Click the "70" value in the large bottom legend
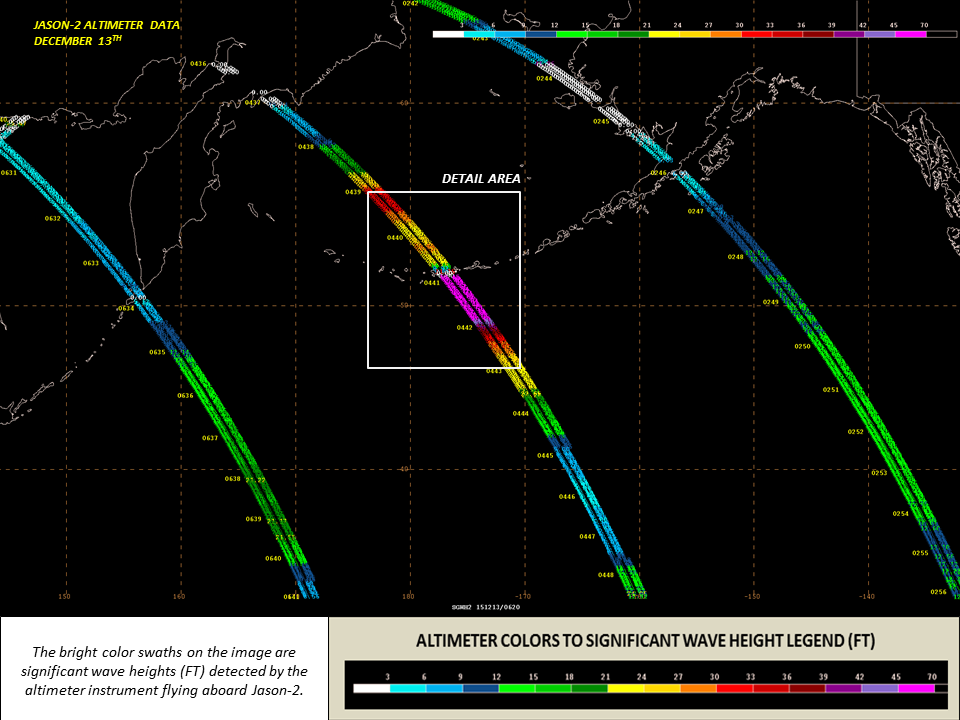960x720 pixels. [932, 677]
